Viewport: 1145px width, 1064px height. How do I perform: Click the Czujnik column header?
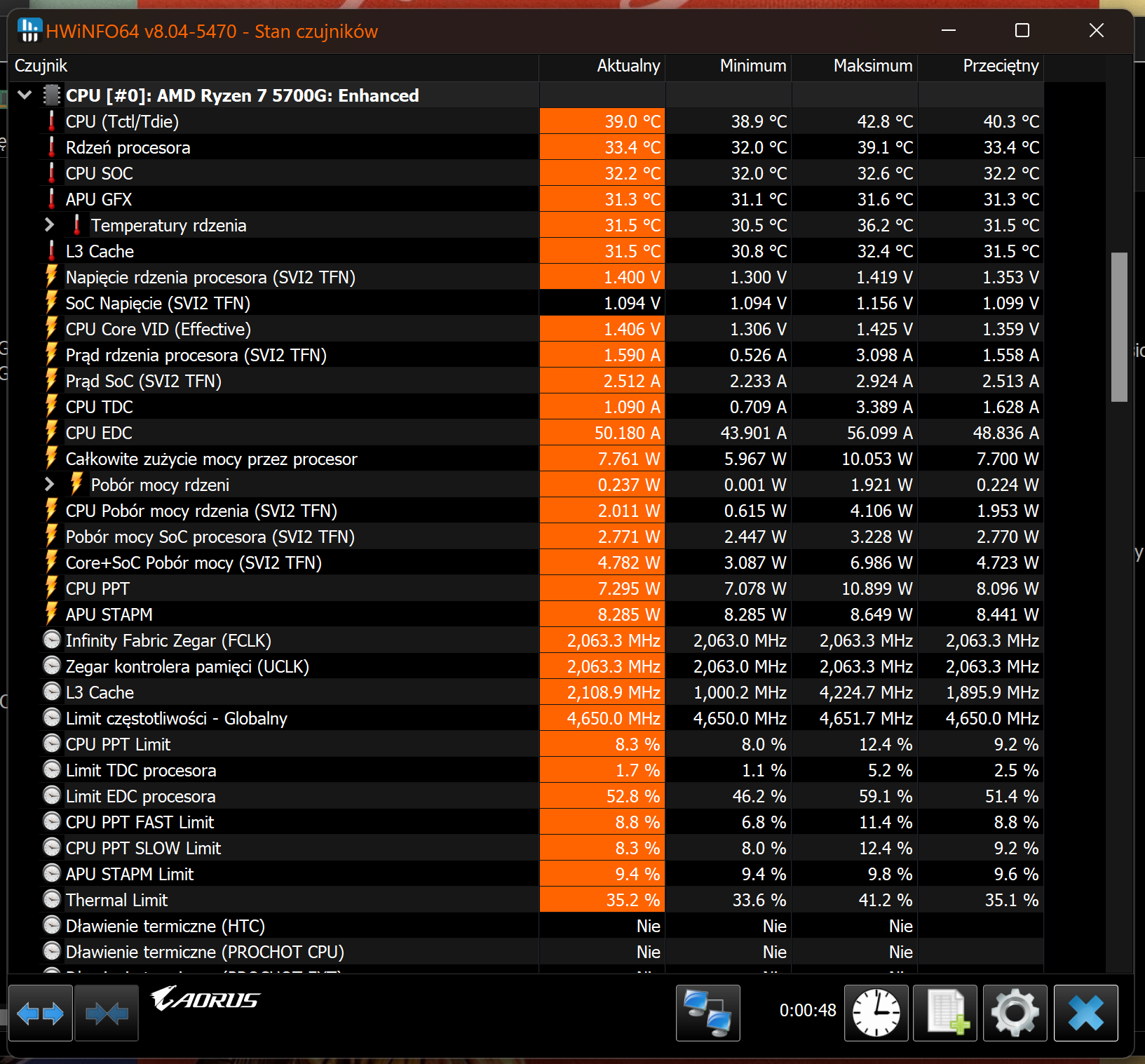273,67
